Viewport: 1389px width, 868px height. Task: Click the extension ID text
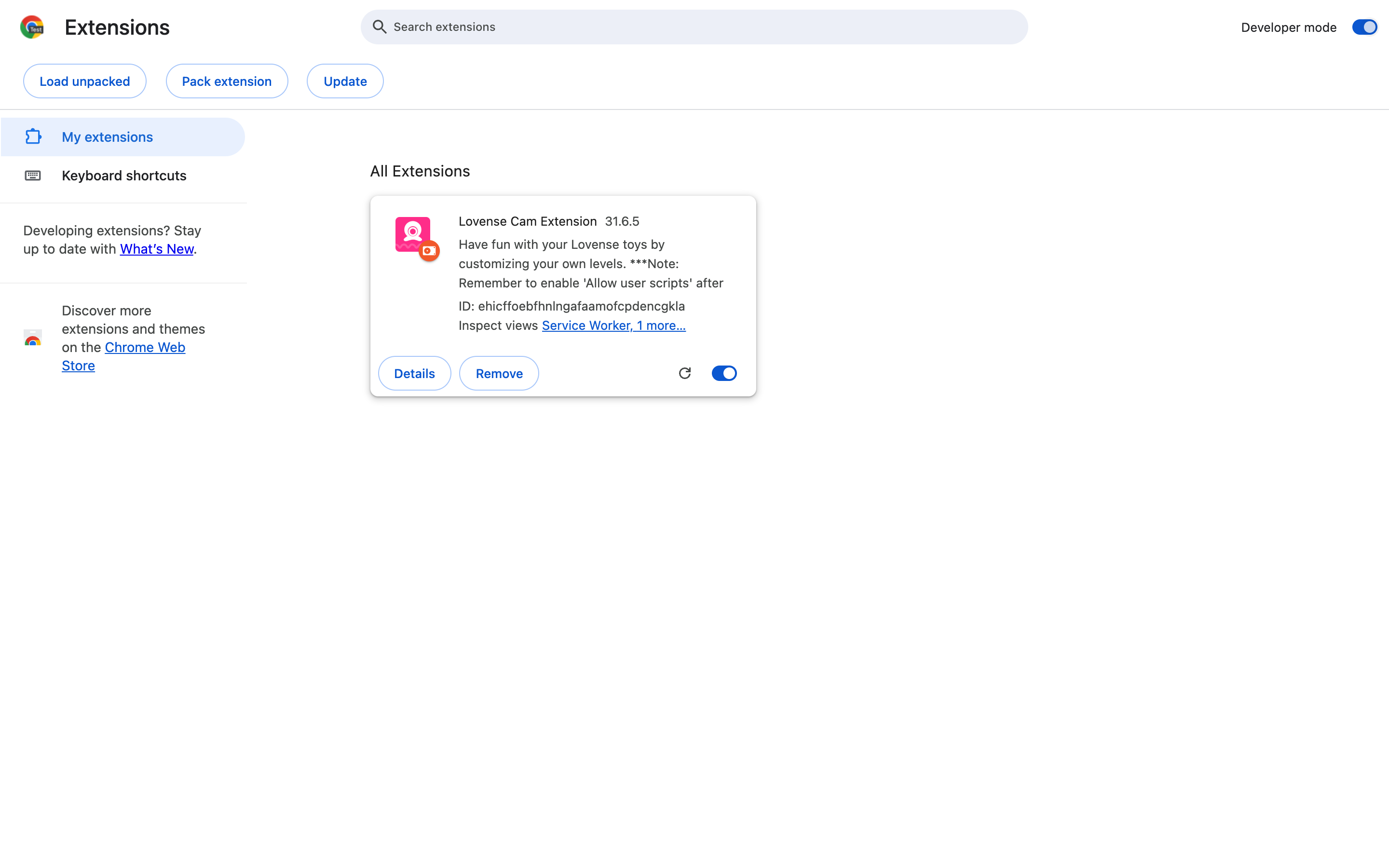pyautogui.click(x=572, y=306)
